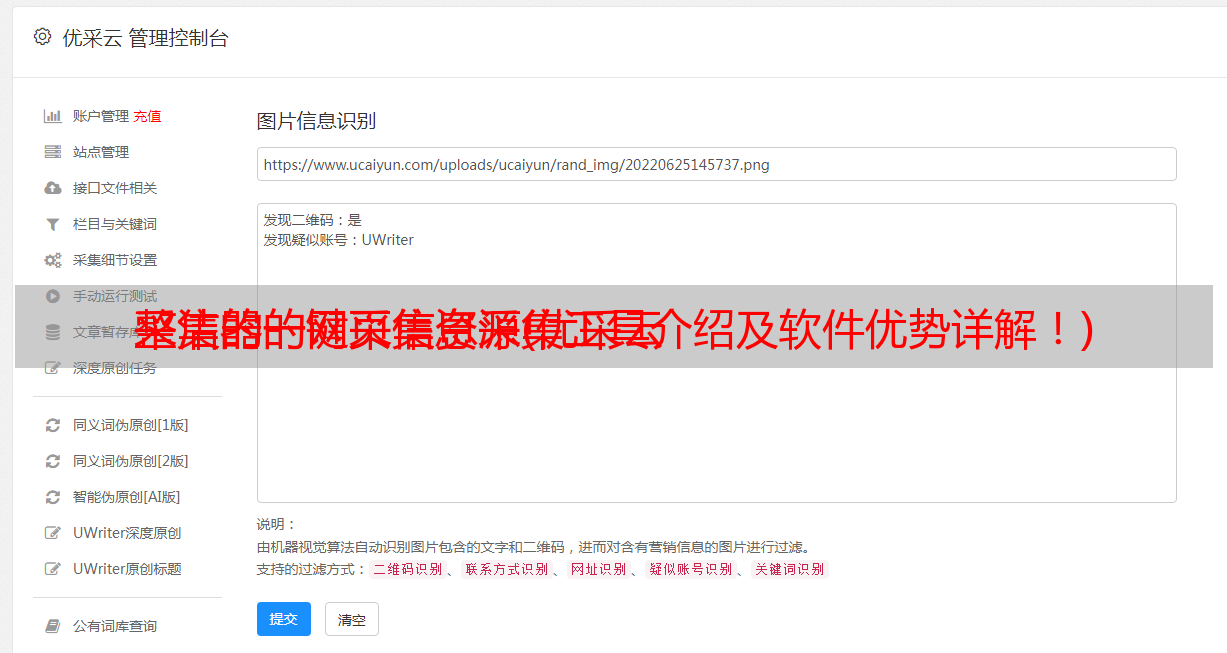Select 栏目与关键词 in sidebar

coord(115,224)
